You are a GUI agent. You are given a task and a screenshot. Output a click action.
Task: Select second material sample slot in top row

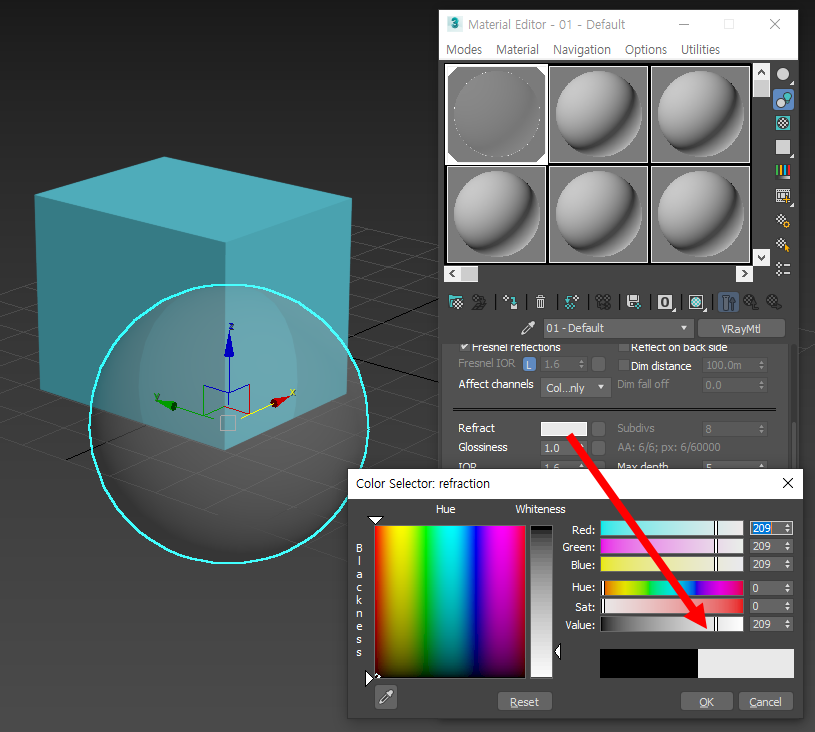[x=598, y=114]
